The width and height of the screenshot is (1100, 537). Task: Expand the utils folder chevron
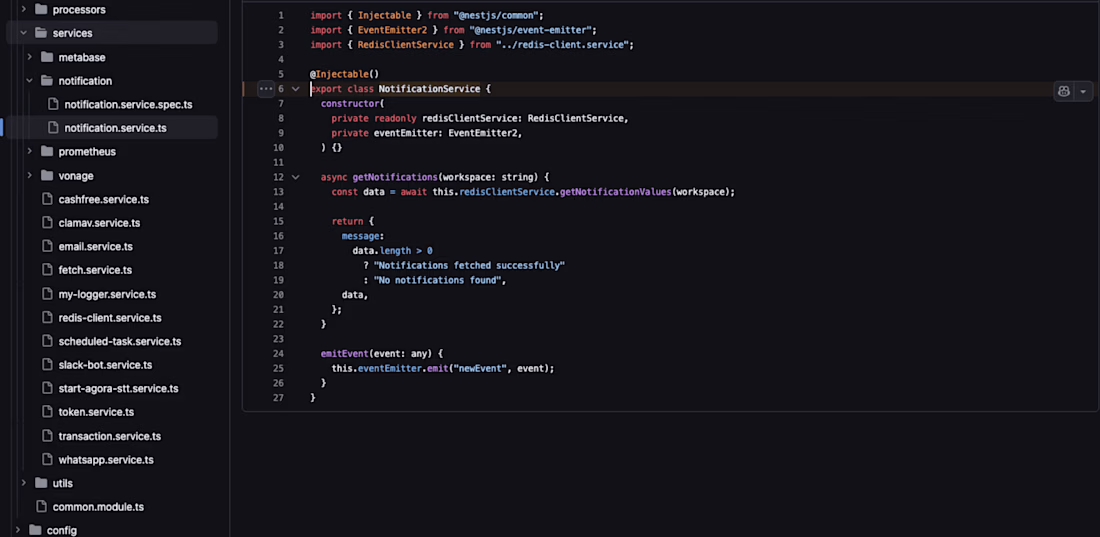[x=23, y=483]
